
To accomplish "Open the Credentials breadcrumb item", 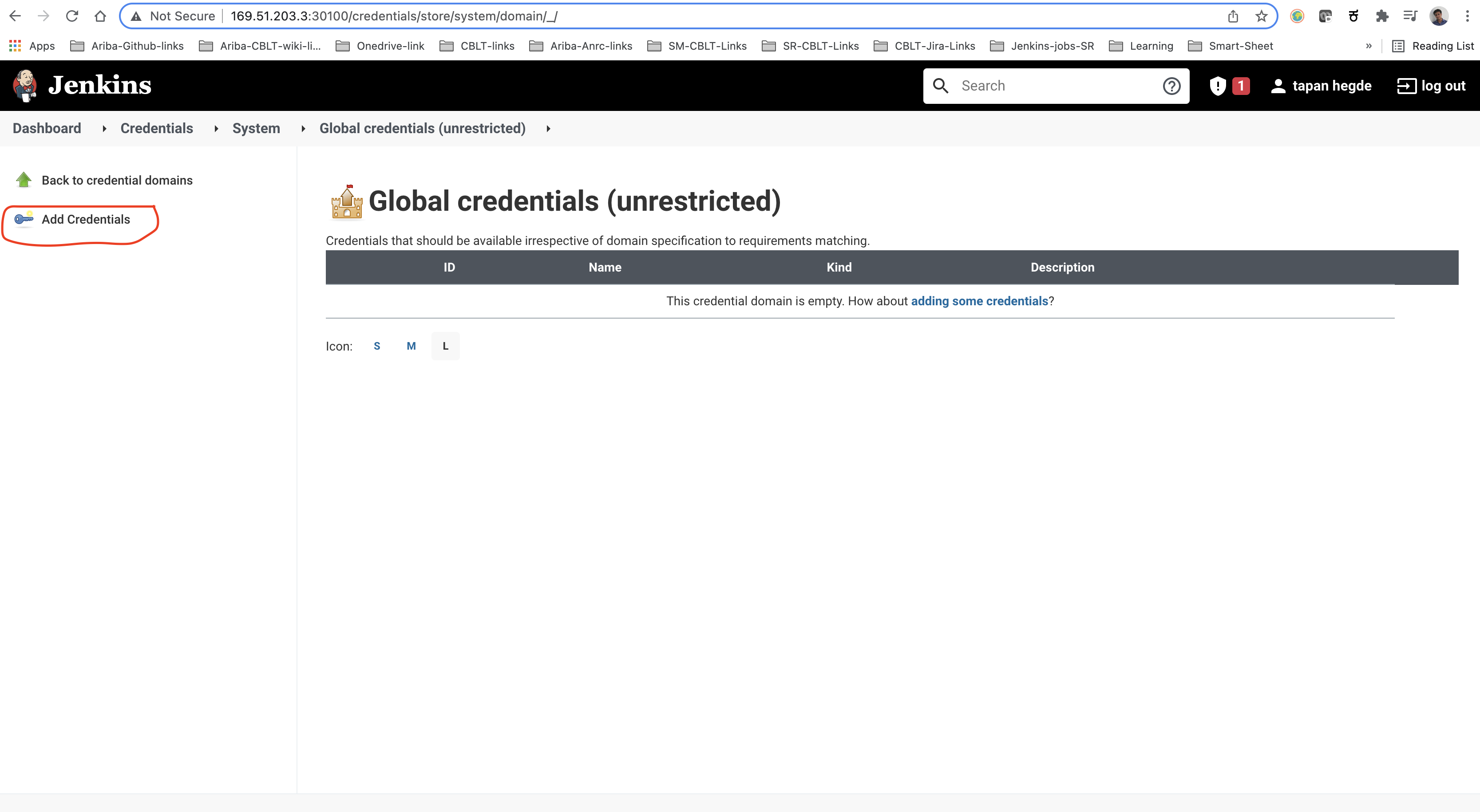I will tap(157, 128).
